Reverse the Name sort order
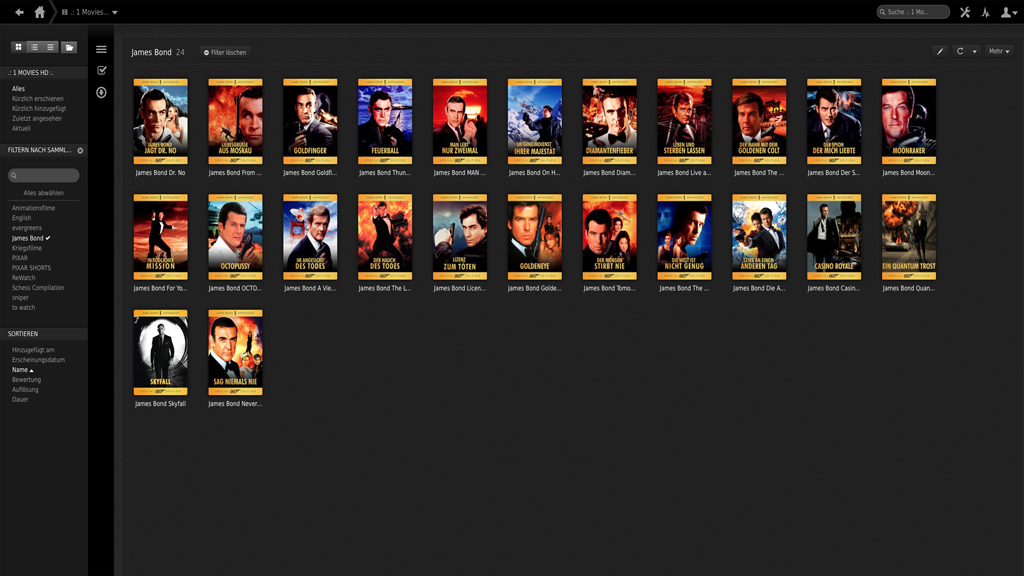This screenshot has height=576, width=1024. click(22, 370)
